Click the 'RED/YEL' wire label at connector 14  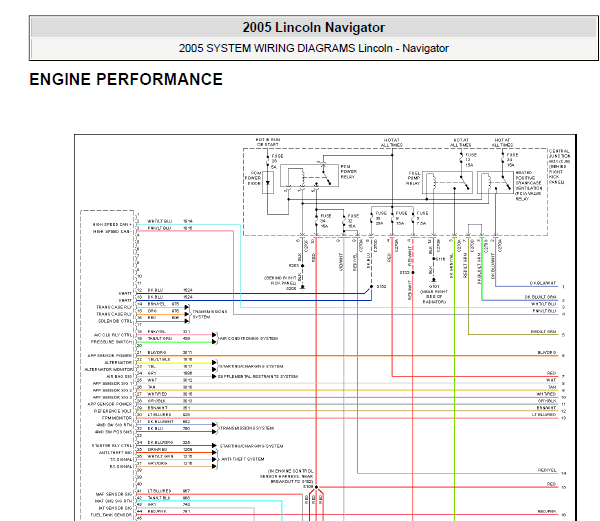pos(547,470)
